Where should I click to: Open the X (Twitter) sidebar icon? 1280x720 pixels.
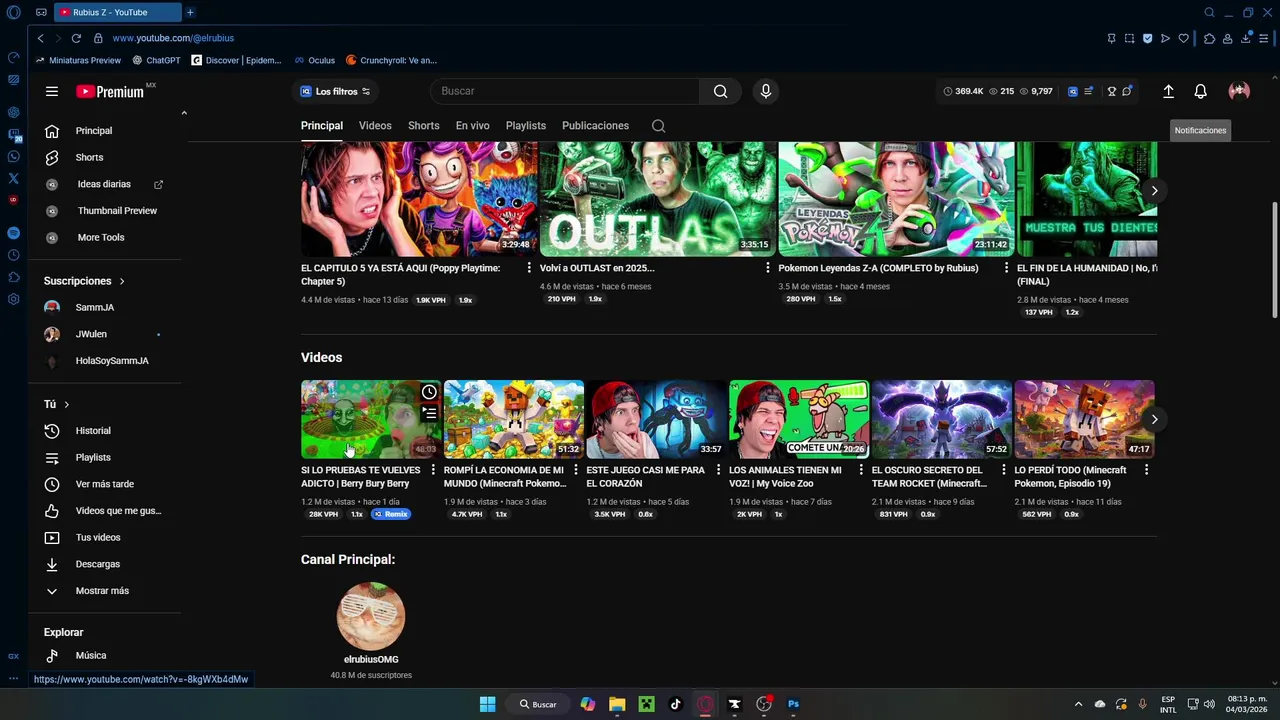click(13, 178)
